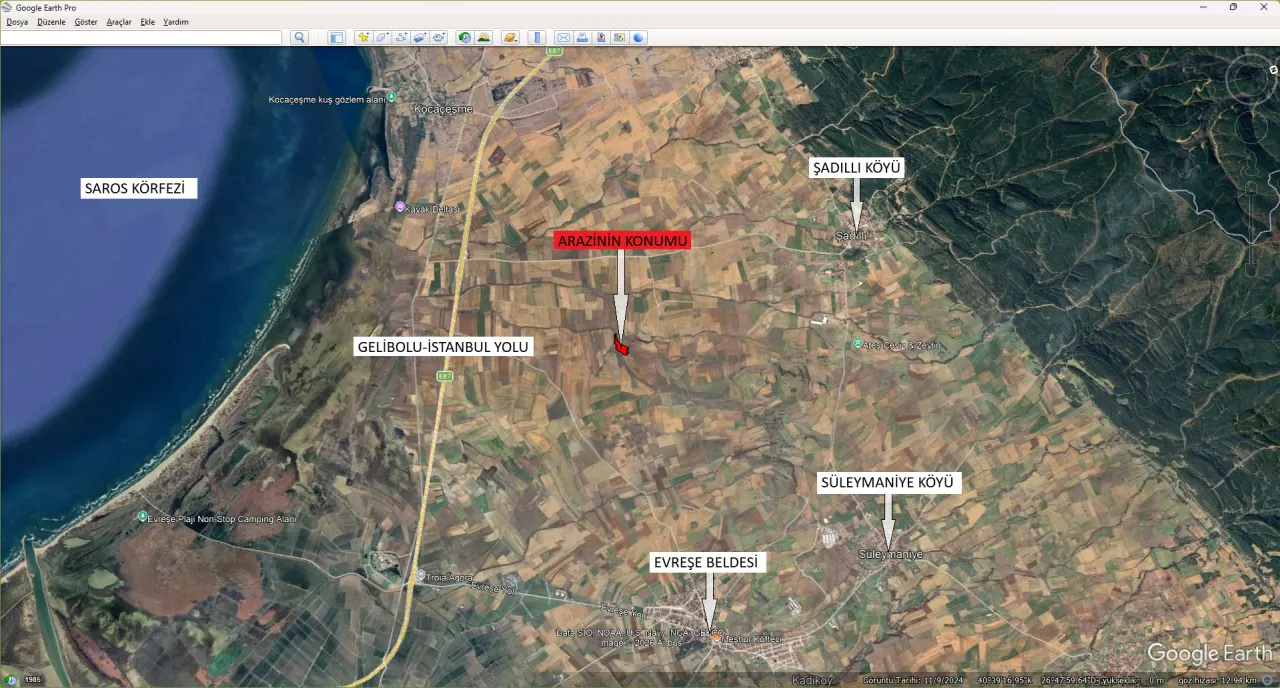The width and height of the screenshot is (1280, 688).
Task: Open the Dosya menu
Action: (17, 22)
